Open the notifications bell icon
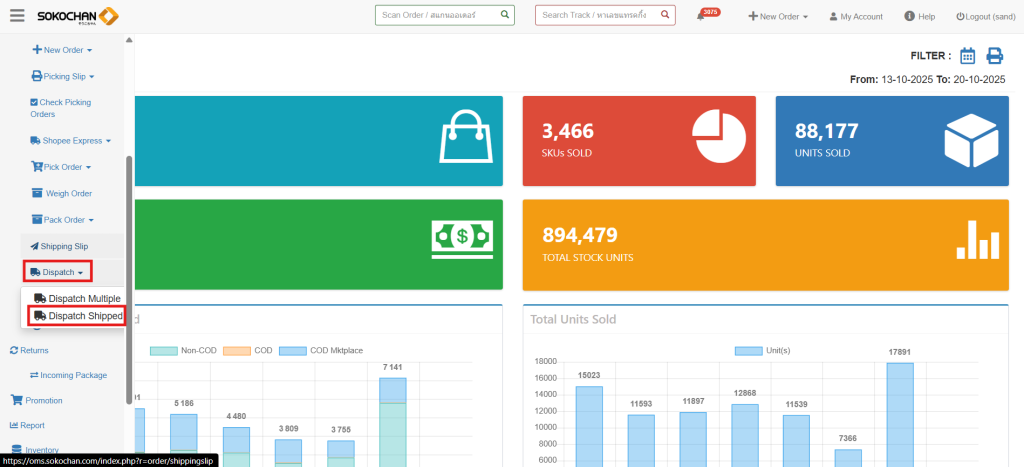This screenshot has width=1024, height=467. (701, 17)
